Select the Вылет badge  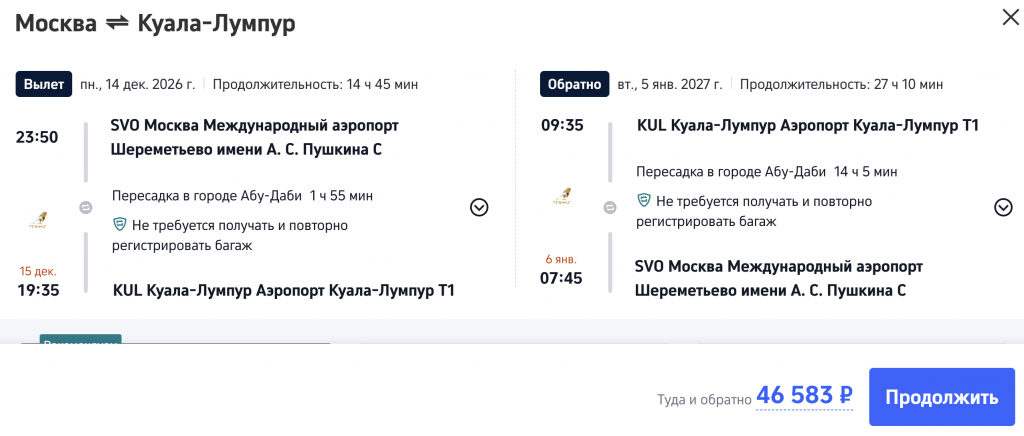[x=44, y=84]
